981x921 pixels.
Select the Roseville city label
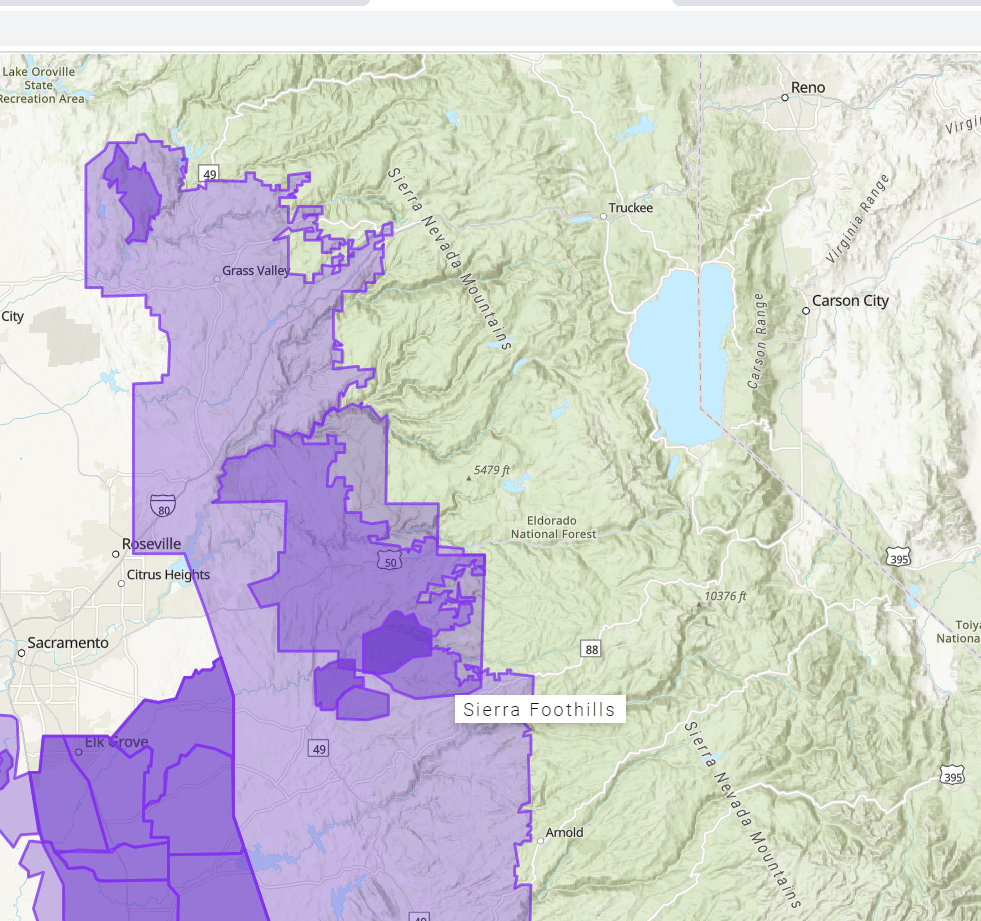pyautogui.click(x=151, y=544)
